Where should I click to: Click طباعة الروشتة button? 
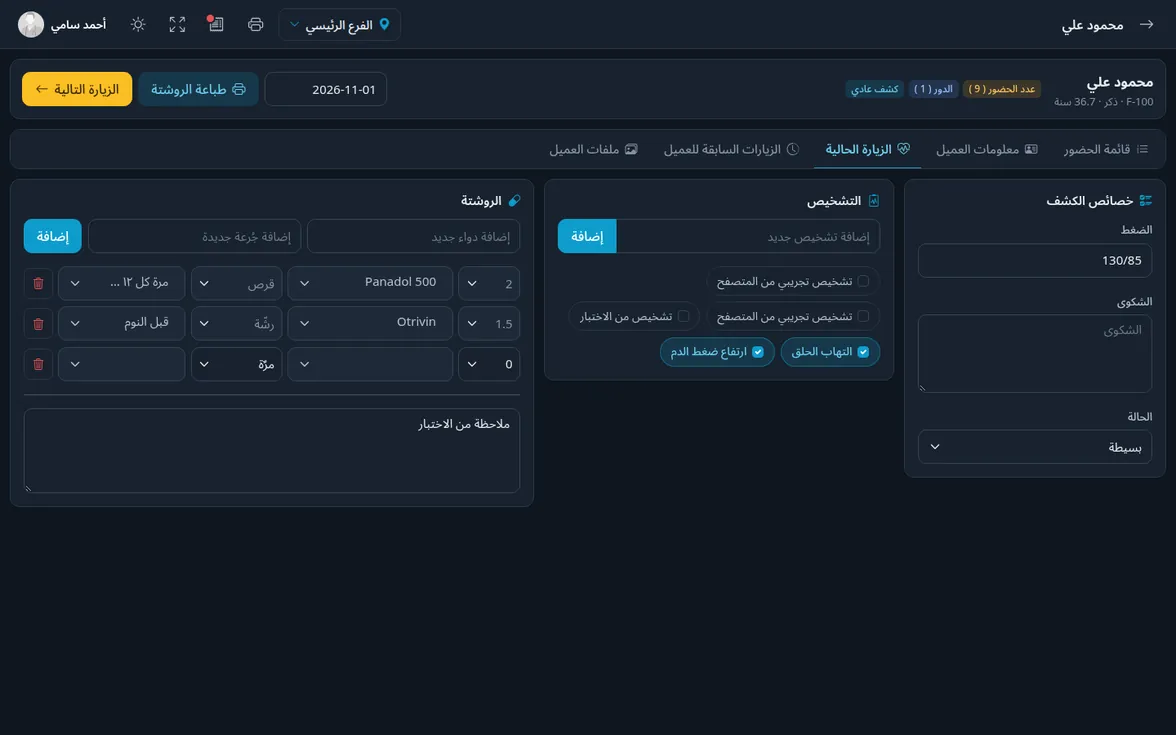199,89
